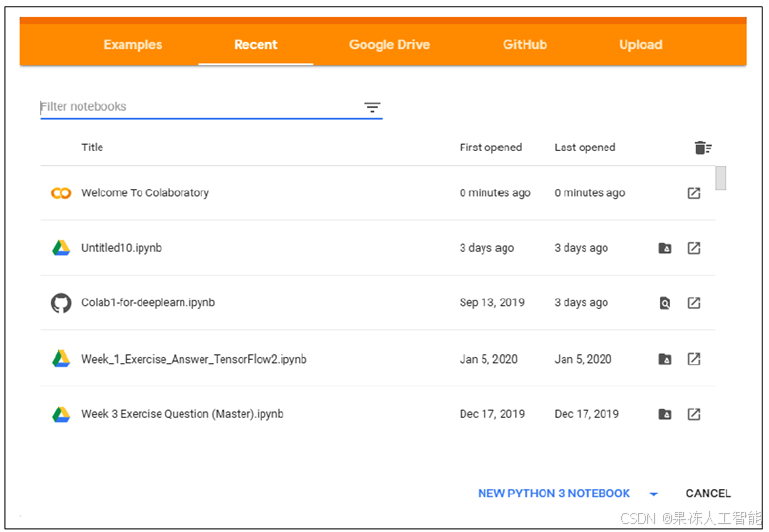Viewport: 769px width, 532px height.
Task: Locate Week 3 Exercise Question in Drive
Action: pyautogui.click(x=665, y=414)
